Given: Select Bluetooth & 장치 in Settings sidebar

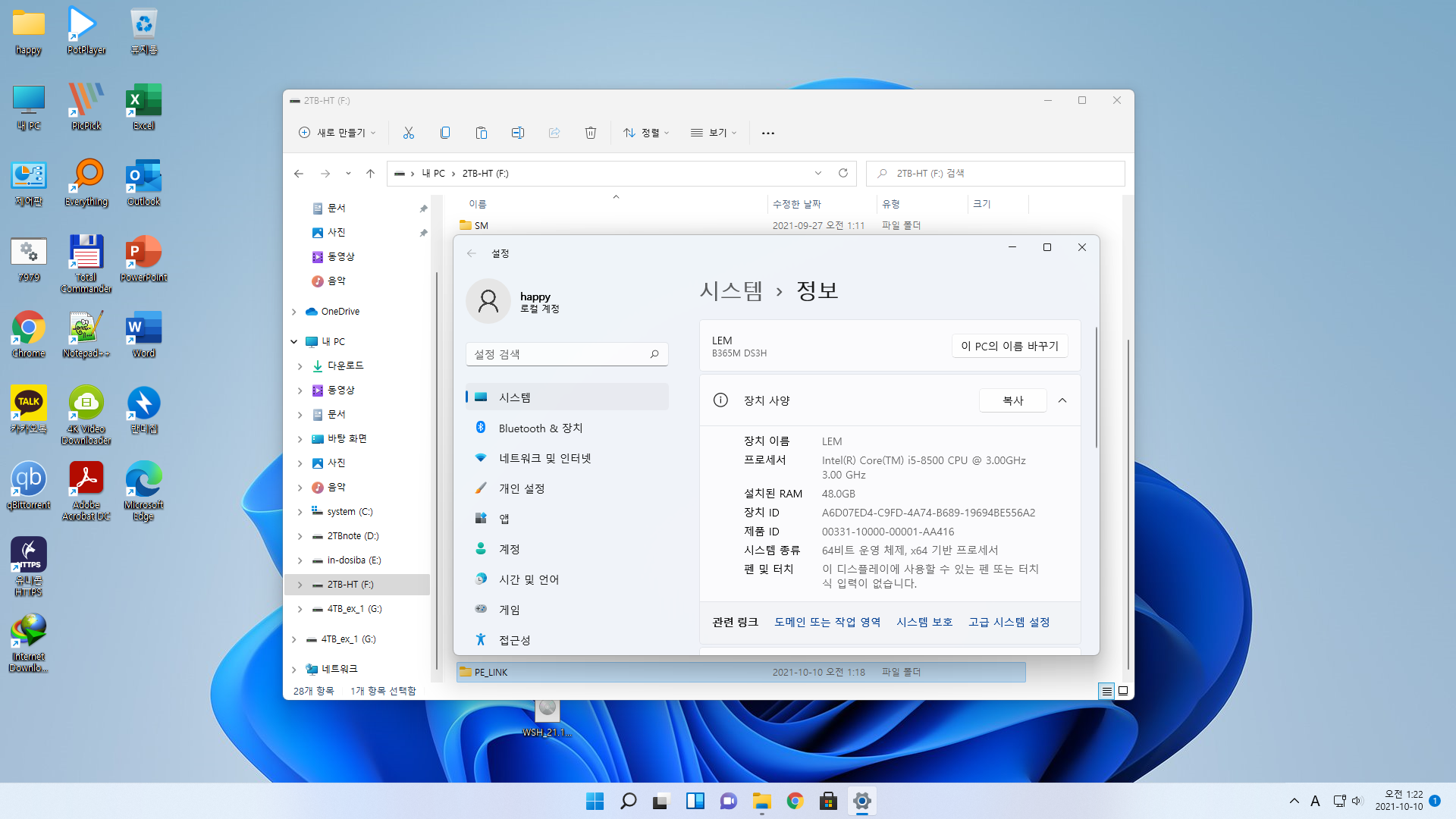Looking at the screenshot, I should coord(567,428).
